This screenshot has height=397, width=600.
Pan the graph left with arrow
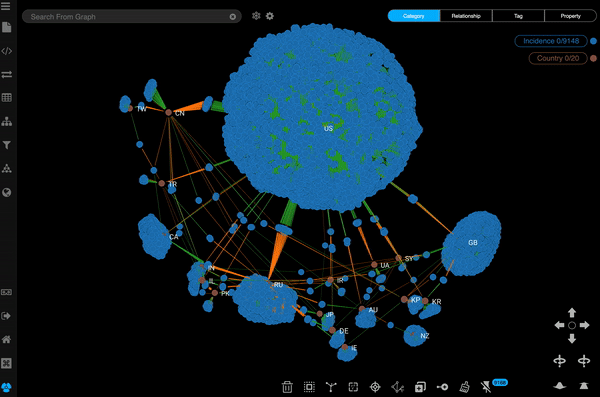coord(559,325)
